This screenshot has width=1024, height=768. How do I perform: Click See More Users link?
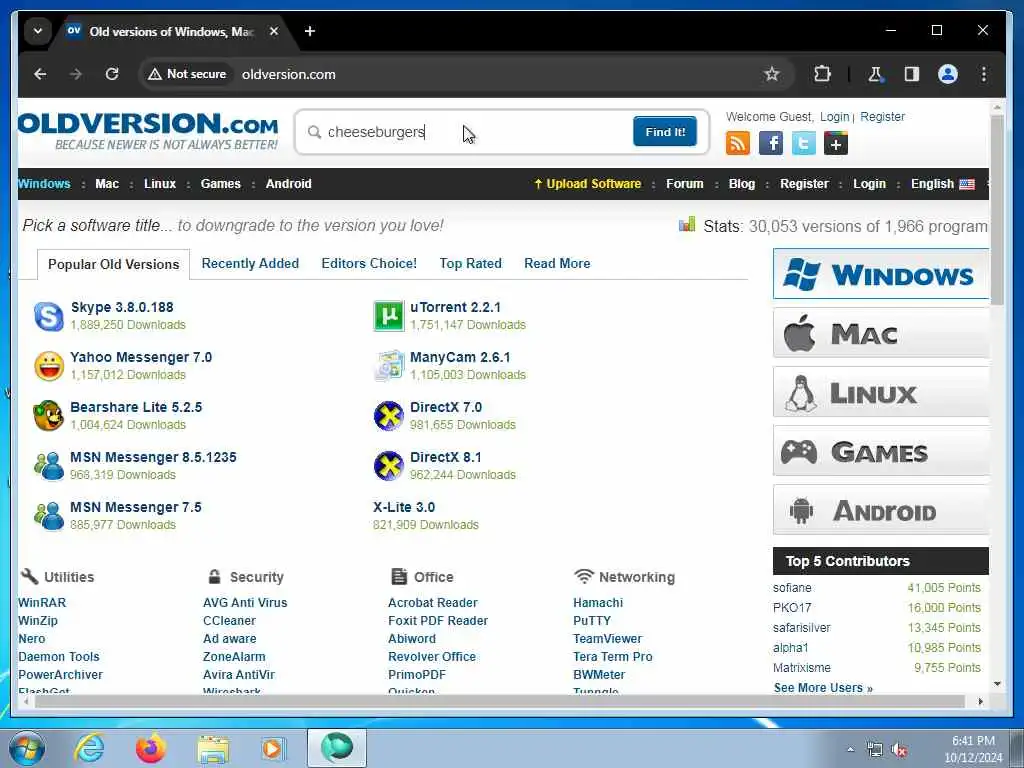click(823, 688)
